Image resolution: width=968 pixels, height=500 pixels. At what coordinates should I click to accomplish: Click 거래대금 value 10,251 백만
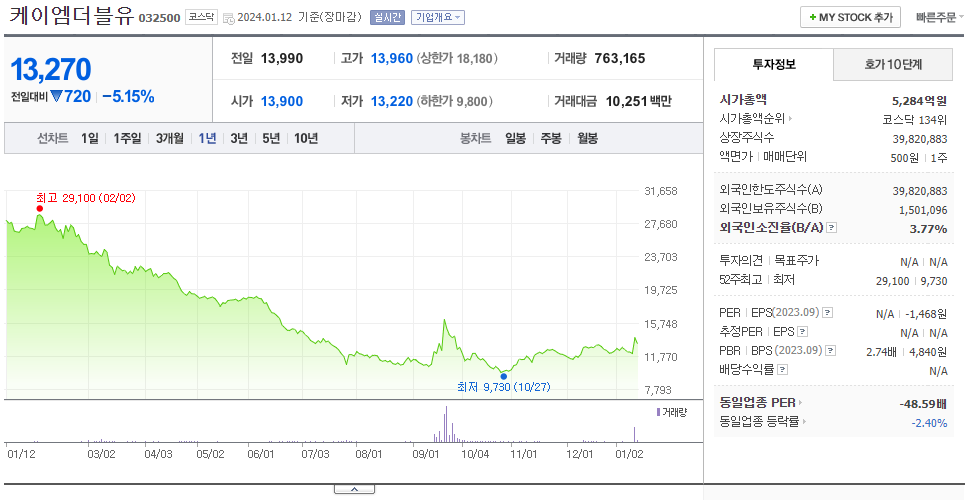pyautogui.click(x=638, y=101)
